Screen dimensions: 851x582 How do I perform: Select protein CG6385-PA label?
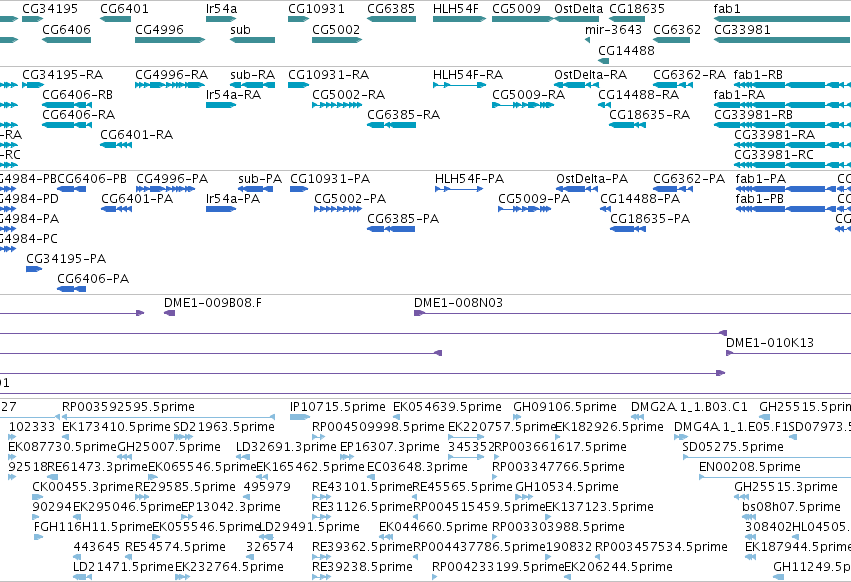point(403,219)
